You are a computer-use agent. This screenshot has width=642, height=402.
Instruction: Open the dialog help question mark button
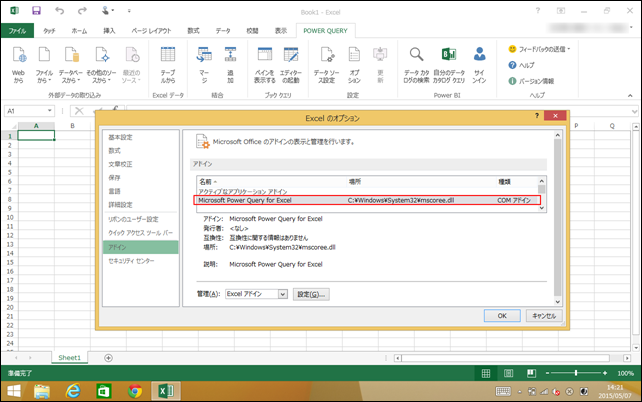pyautogui.click(x=536, y=116)
